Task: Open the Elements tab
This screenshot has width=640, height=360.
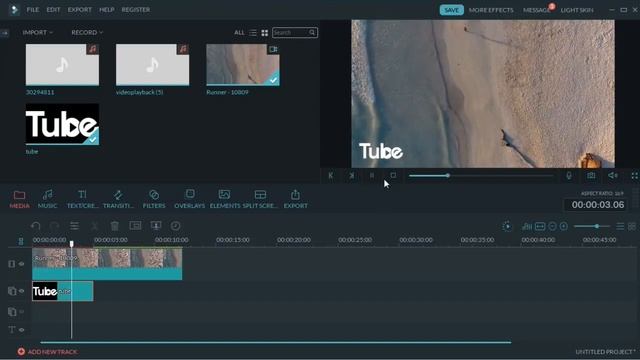Action: (x=224, y=199)
